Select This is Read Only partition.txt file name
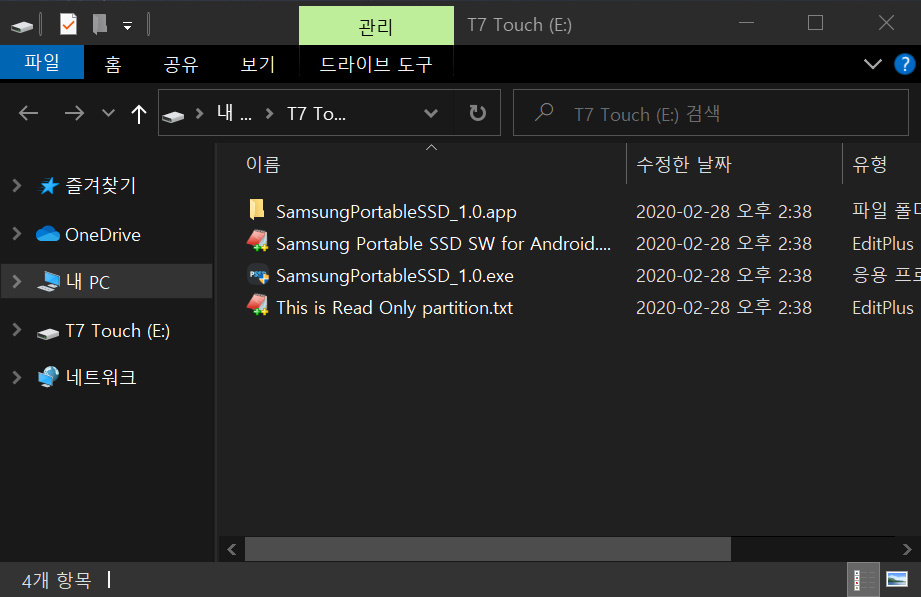921x597 pixels. pyautogui.click(x=394, y=307)
